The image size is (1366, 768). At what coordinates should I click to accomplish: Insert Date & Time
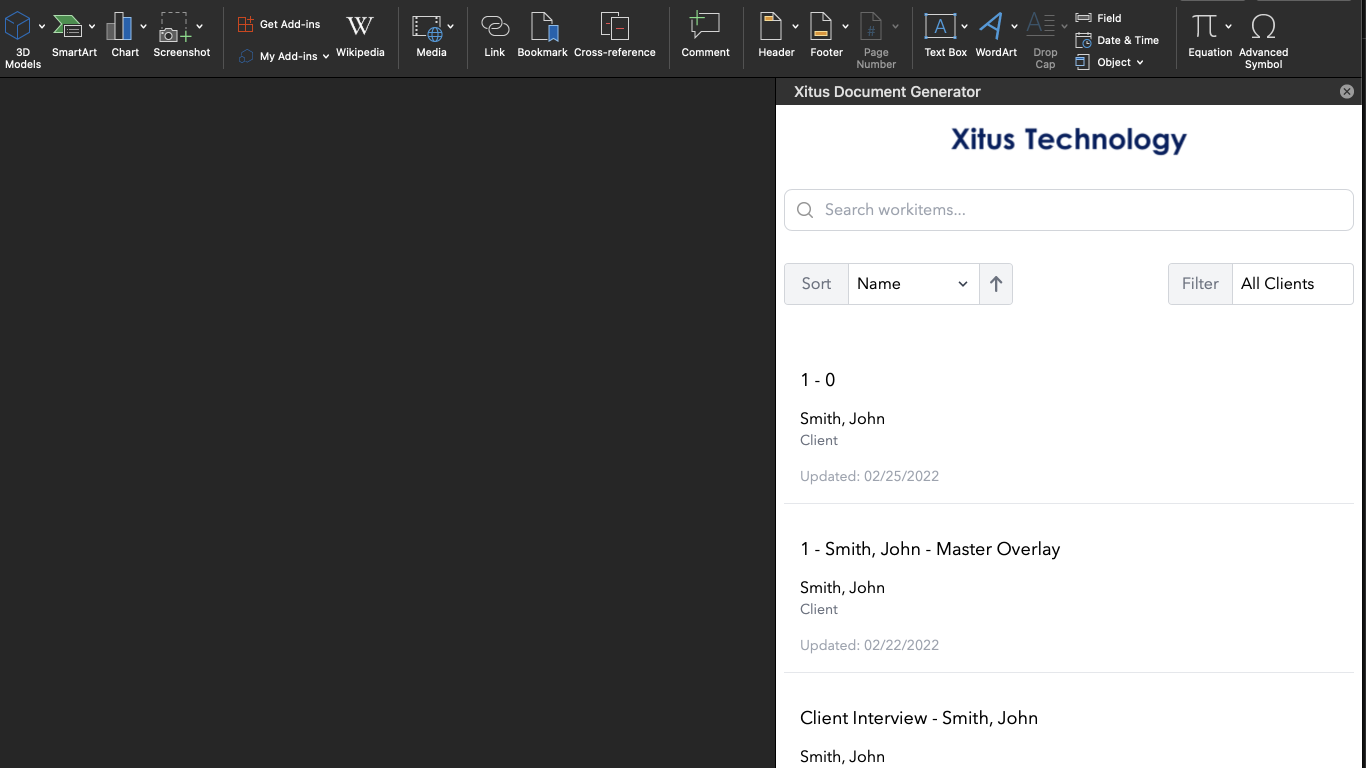(1117, 40)
